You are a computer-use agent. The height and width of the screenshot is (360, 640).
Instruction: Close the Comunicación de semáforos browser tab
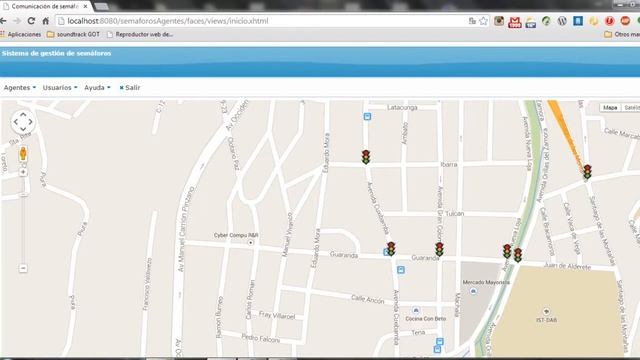point(85,7)
